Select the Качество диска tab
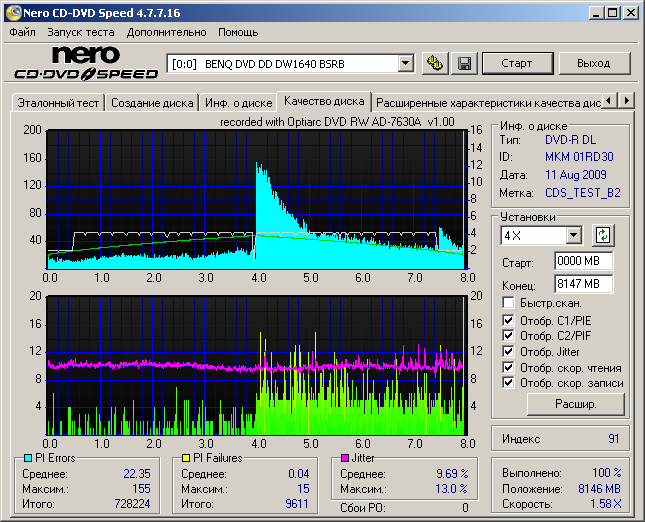The image size is (645, 522). (x=324, y=101)
